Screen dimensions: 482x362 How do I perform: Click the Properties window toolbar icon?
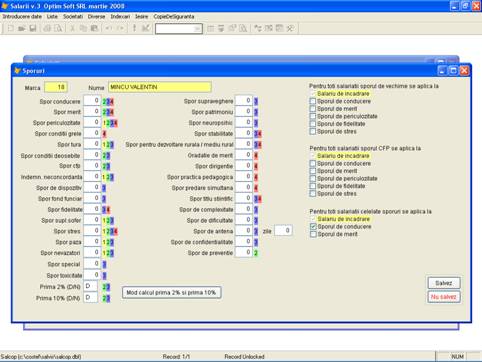pos(232,28)
